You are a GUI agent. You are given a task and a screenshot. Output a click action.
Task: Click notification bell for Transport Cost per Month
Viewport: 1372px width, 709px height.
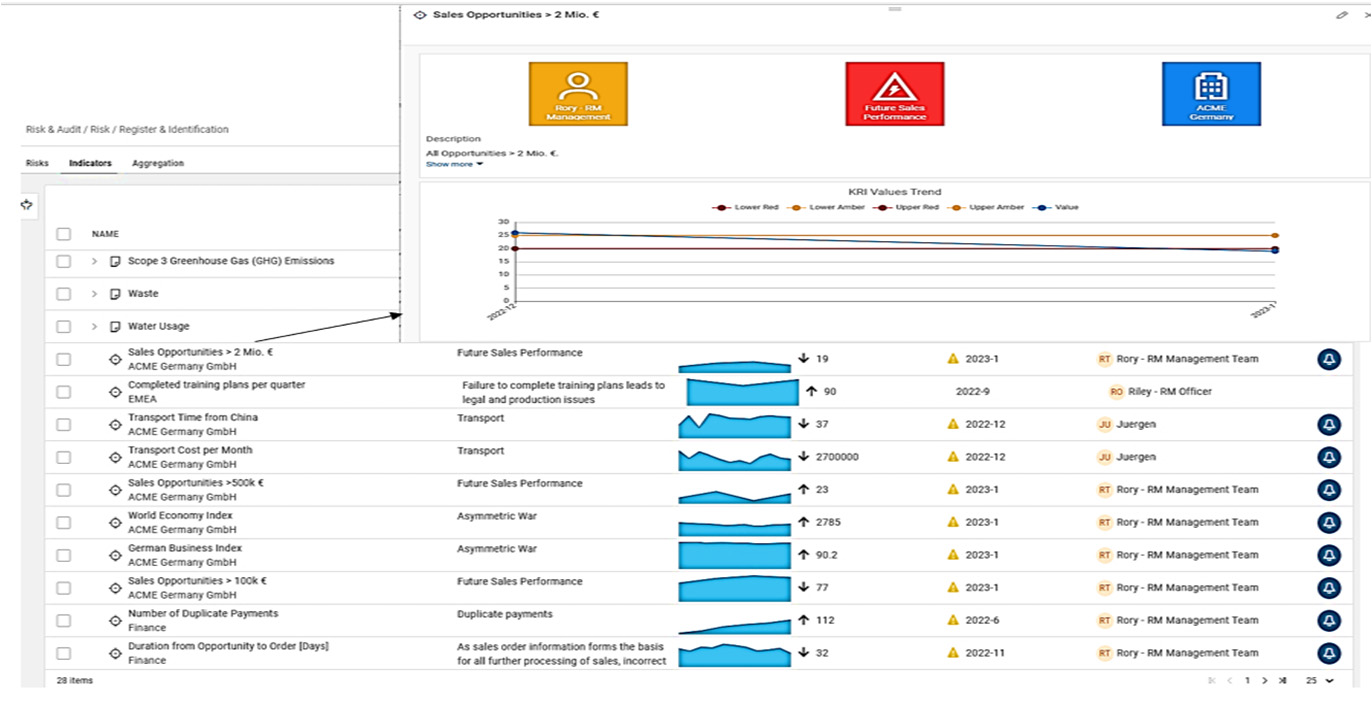1329,457
